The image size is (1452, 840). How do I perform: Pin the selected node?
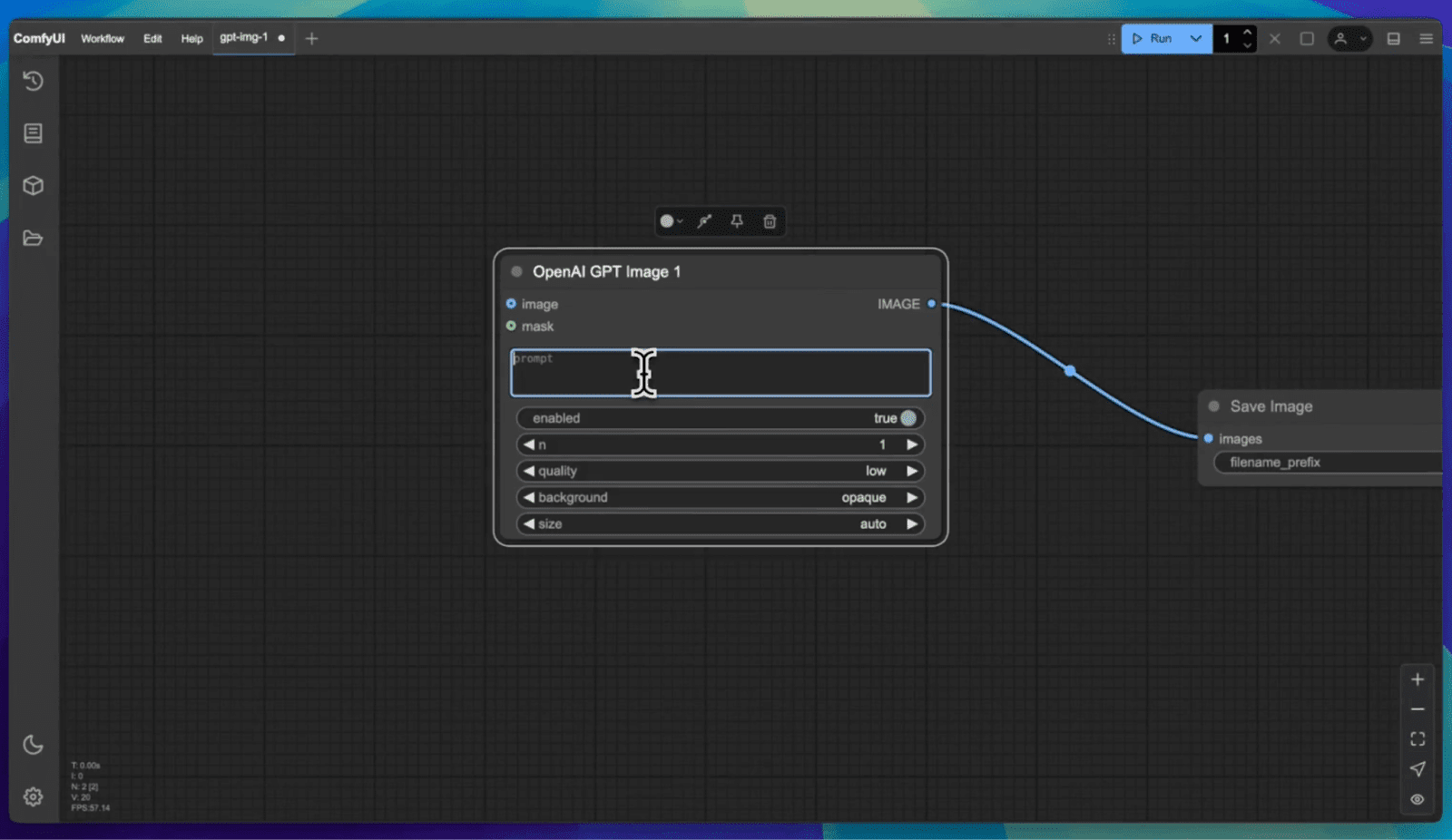pos(737,221)
